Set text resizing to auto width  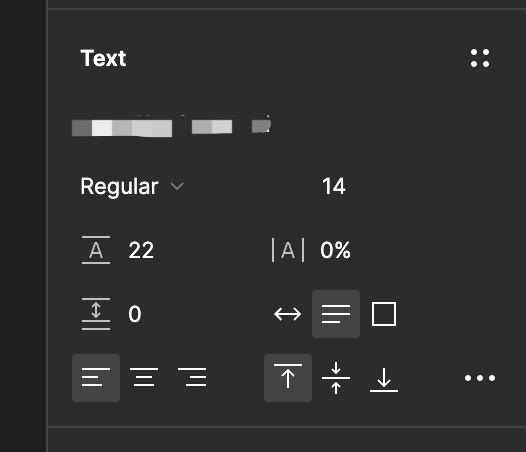(288, 314)
